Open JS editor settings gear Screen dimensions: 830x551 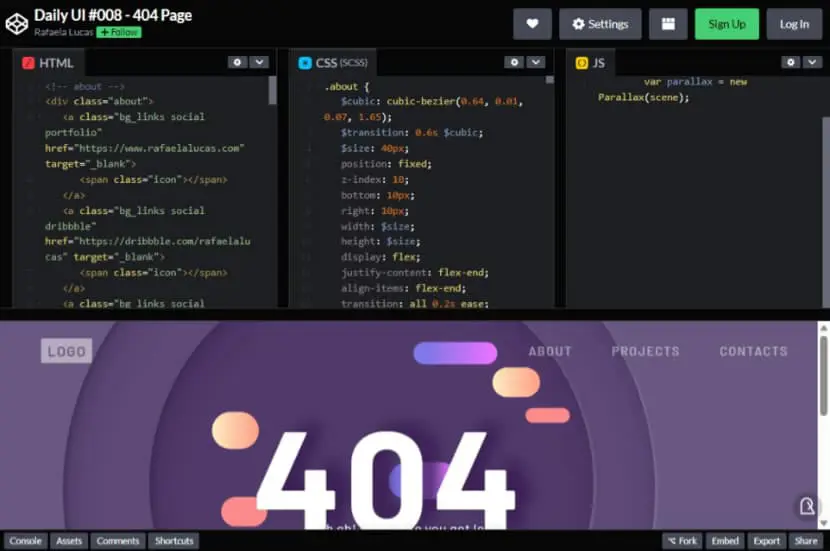click(790, 62)
